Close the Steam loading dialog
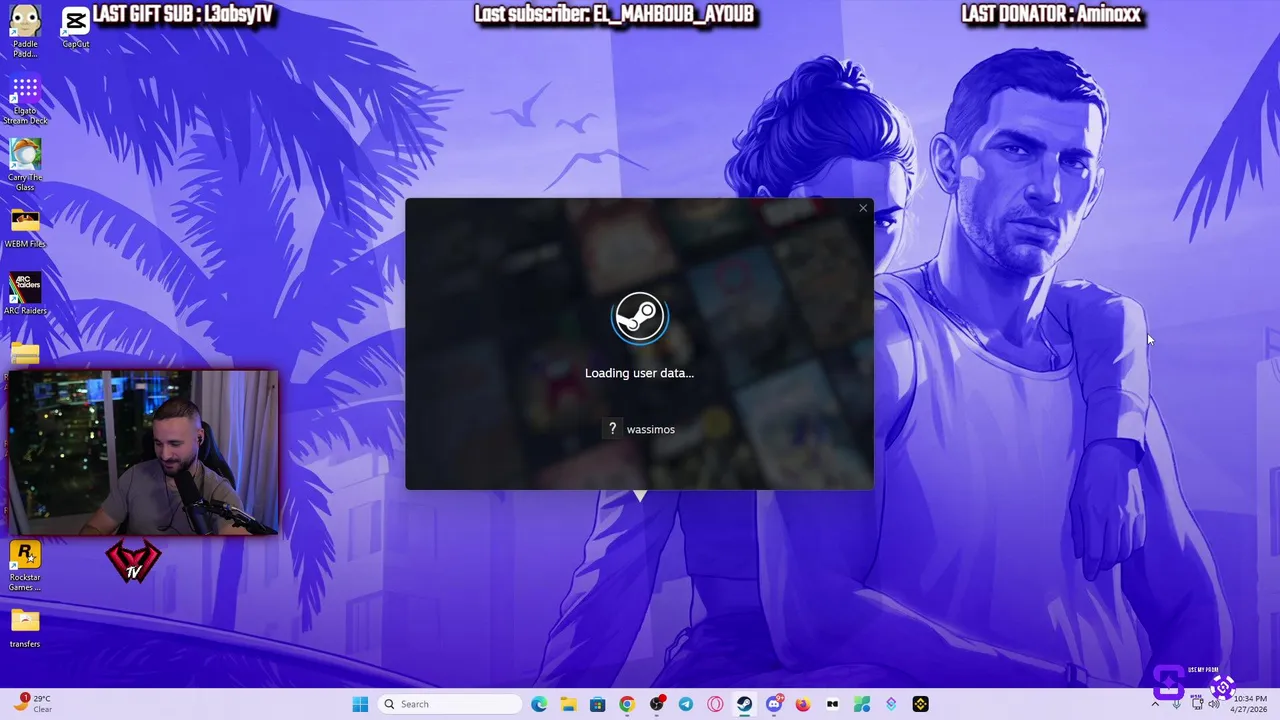 click(x=863, y=209)
